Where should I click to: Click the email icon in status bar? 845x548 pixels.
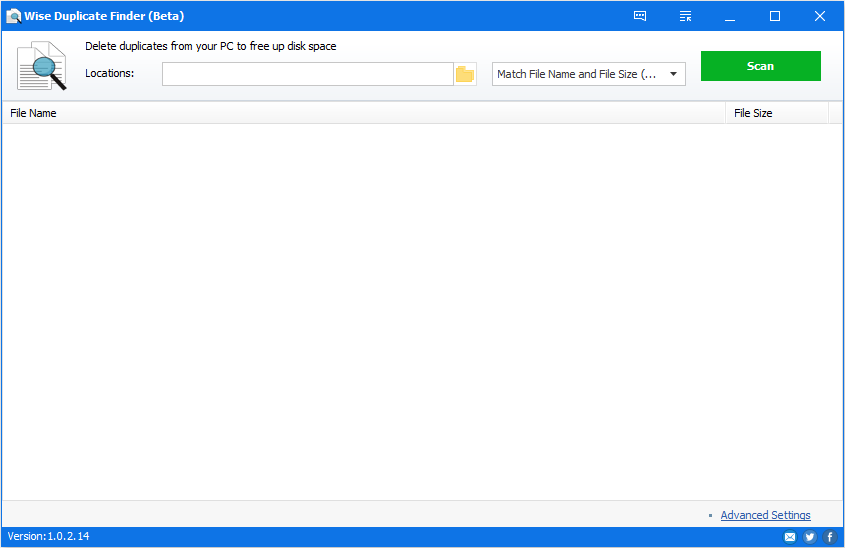pyautogui.click(x=789, y=537)
